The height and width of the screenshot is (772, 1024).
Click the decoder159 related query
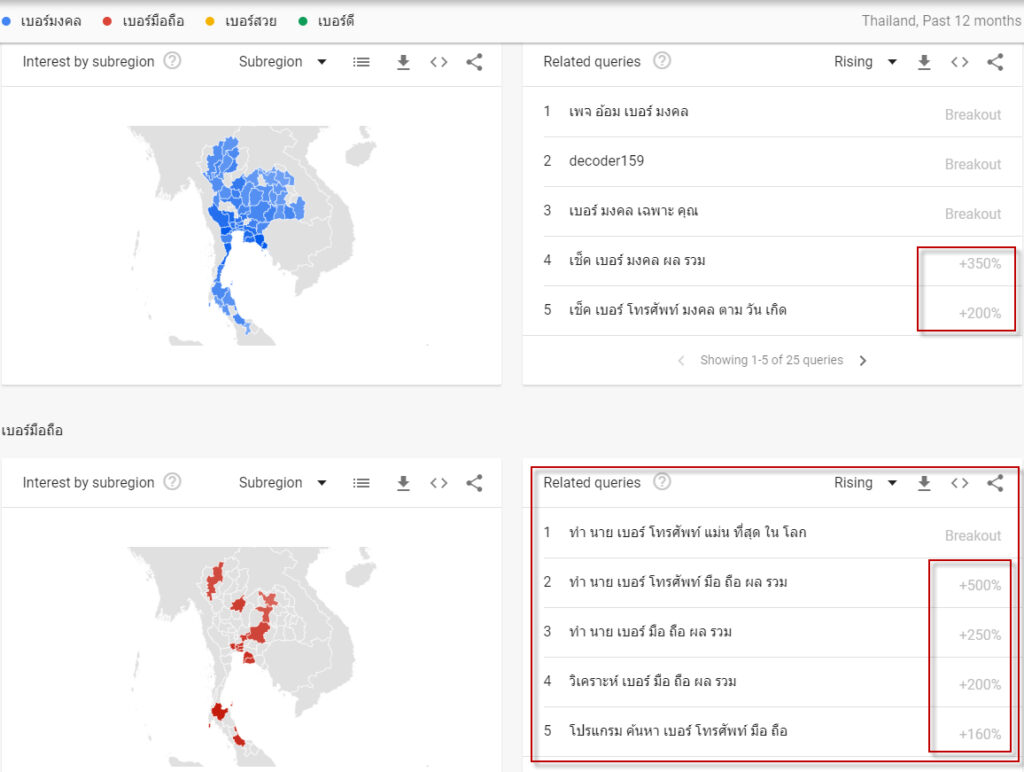[x=606, y=161]
